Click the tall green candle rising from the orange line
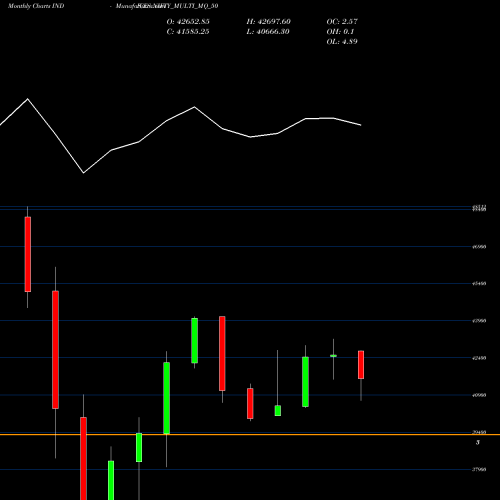This screenshot has width=500, height=500. (x=166, y=398)
